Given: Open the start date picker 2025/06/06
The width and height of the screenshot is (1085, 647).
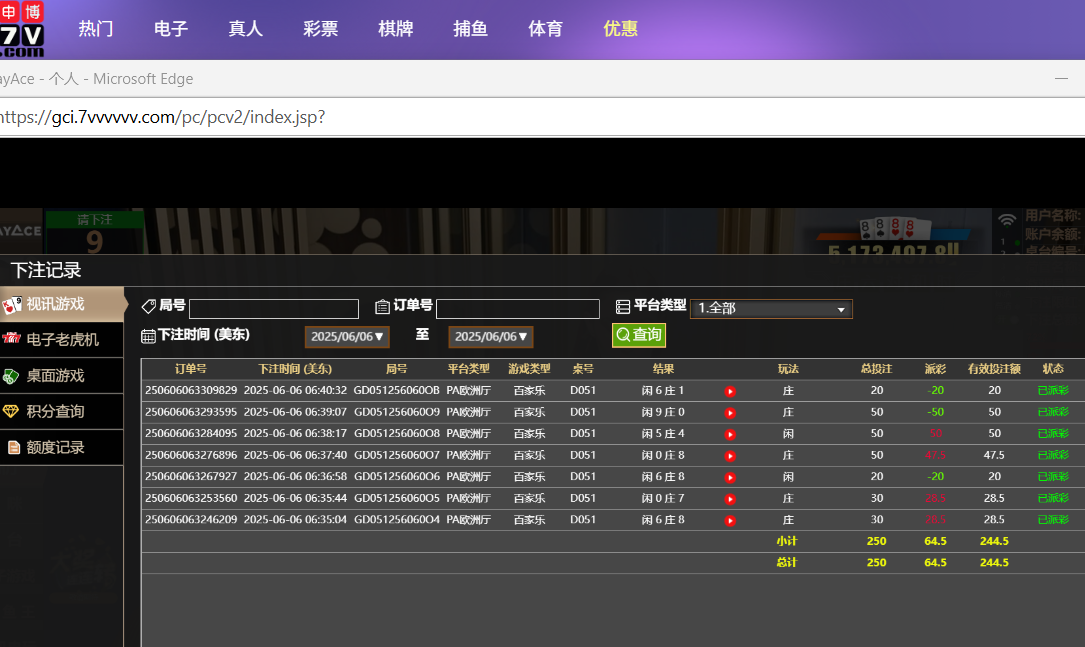Looking at the screenshot, I should point(347,337).
